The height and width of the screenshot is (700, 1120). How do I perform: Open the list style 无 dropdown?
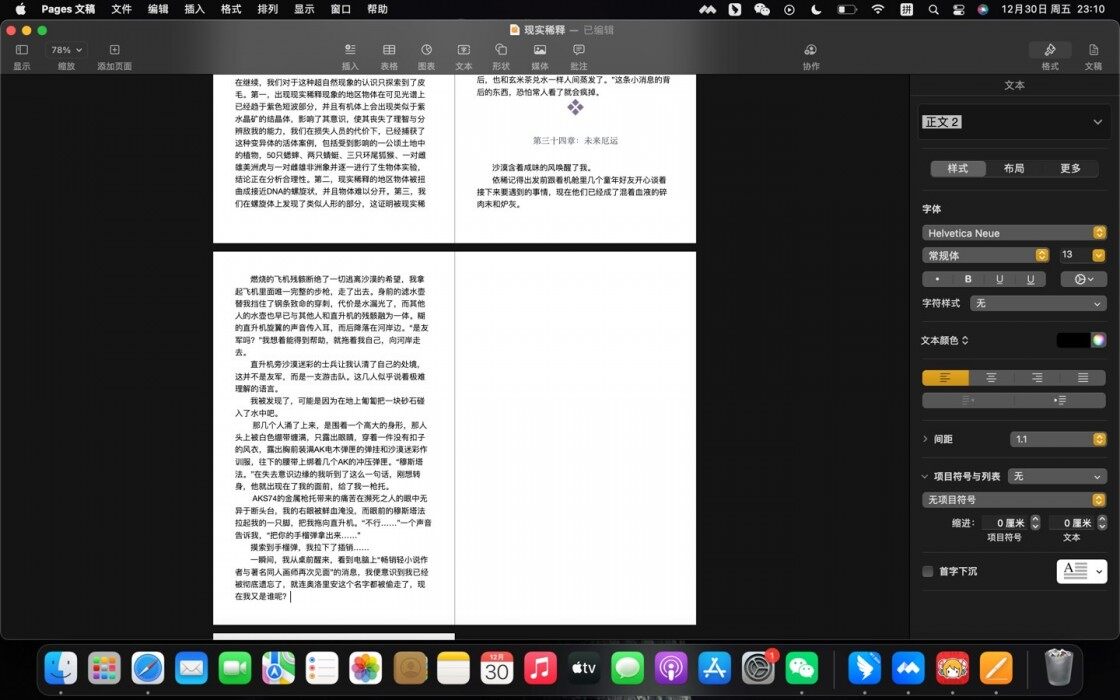[x=1057, y=476]
